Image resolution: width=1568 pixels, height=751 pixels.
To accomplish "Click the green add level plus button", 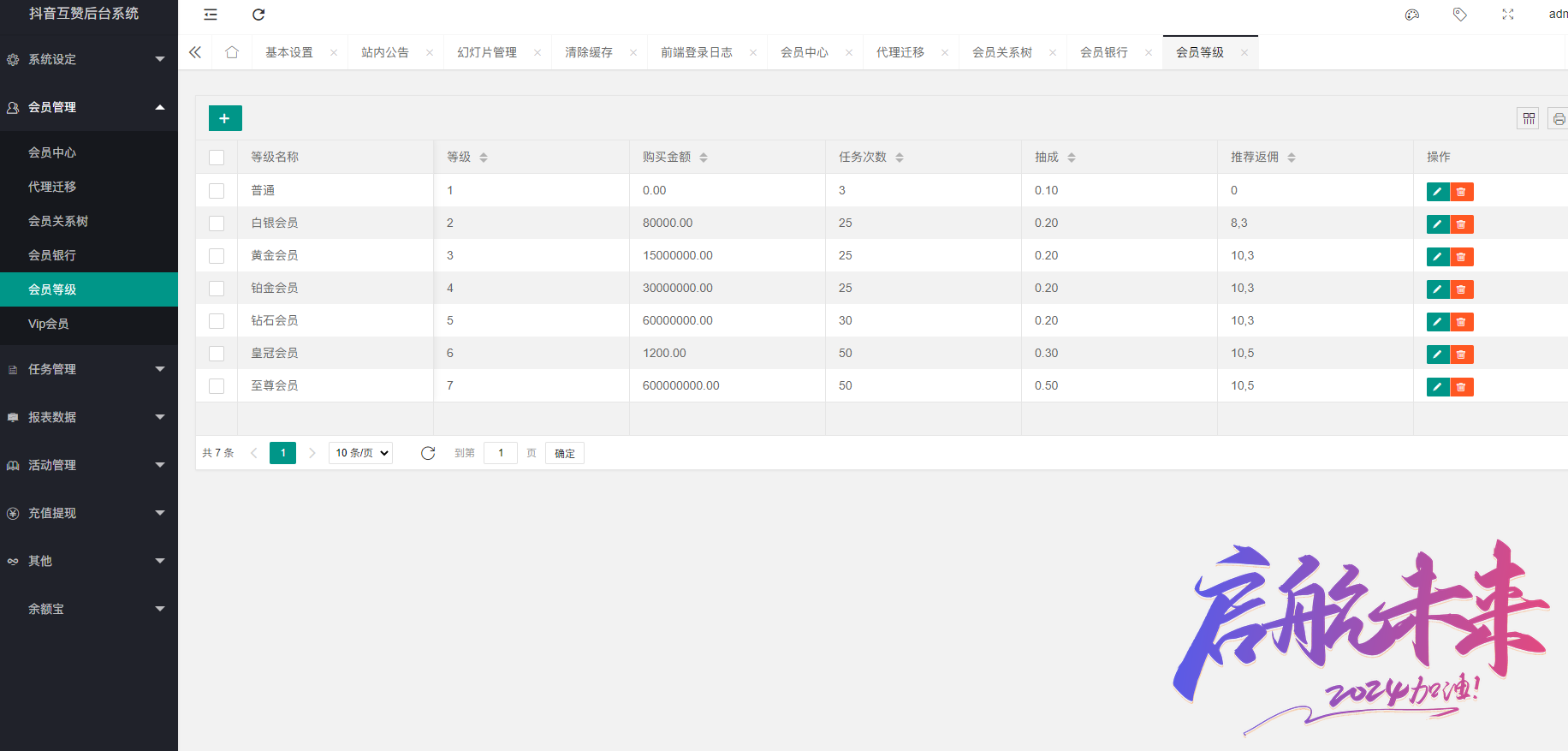I will click(225, 118).
